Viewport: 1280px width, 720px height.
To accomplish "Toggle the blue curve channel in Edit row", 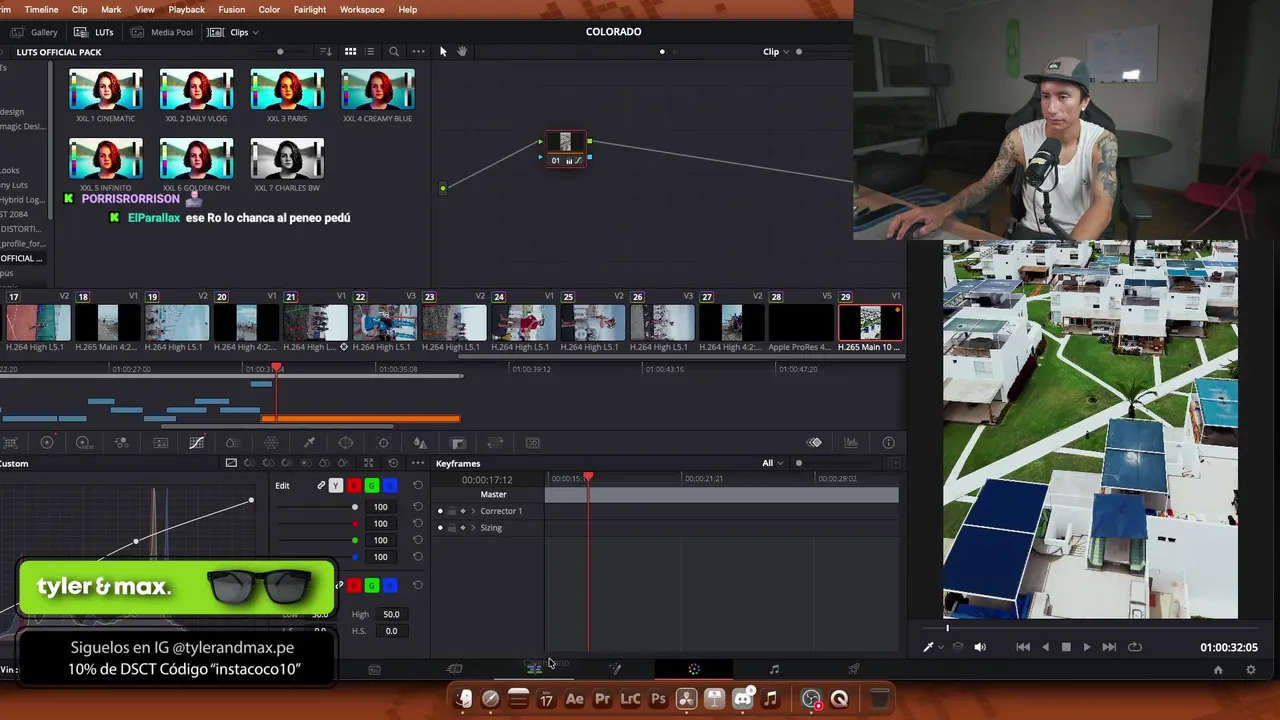I will click(x=389, y=485).
